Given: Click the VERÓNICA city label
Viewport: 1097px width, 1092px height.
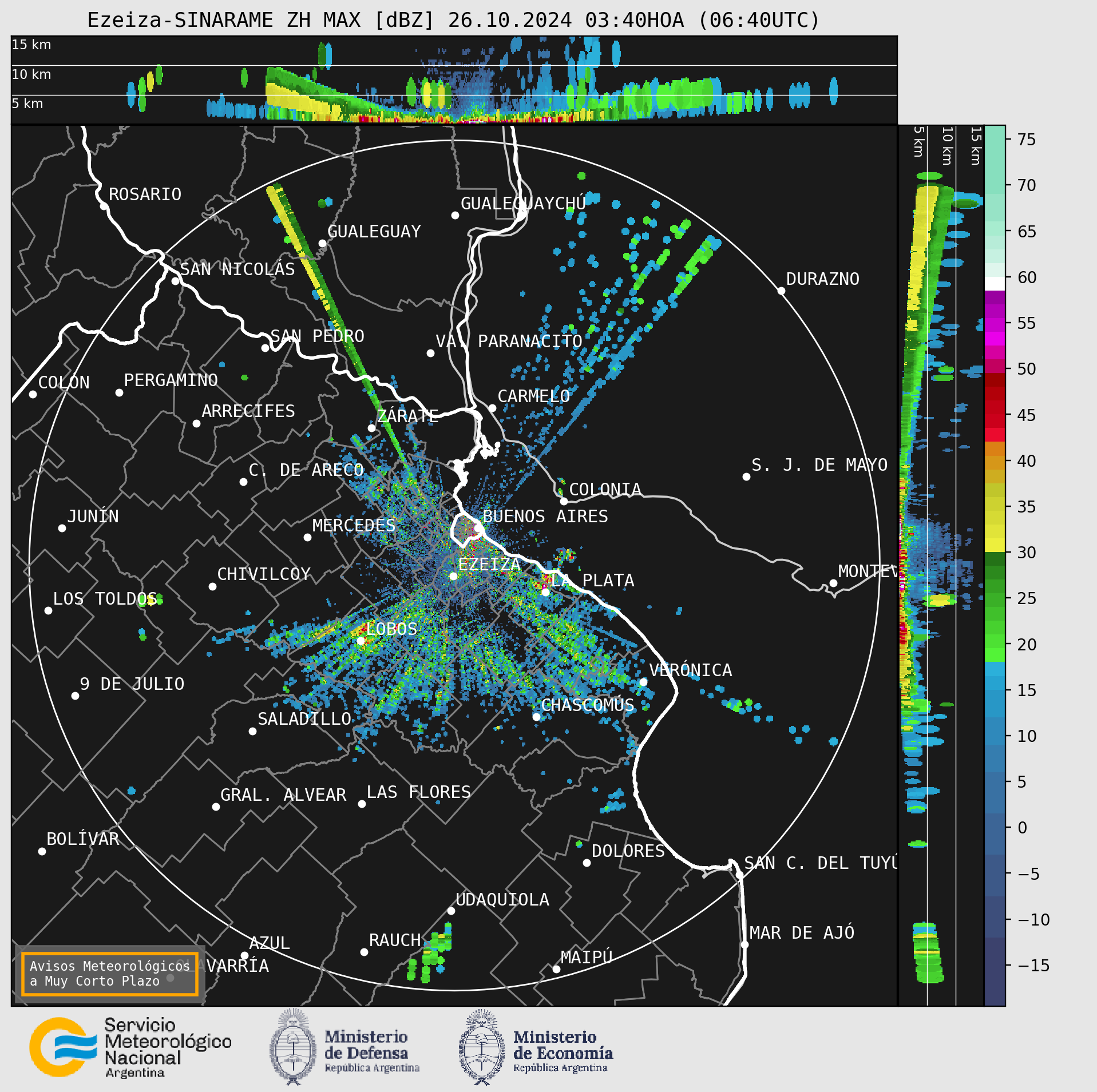Looking at the screenshot, I should 691,670.
